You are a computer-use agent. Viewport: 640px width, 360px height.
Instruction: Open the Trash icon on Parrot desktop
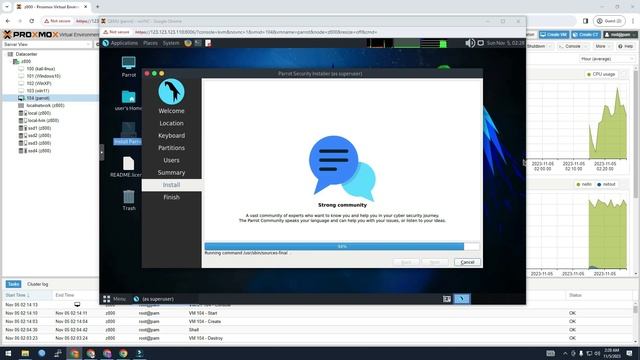[x=129, y=197]
